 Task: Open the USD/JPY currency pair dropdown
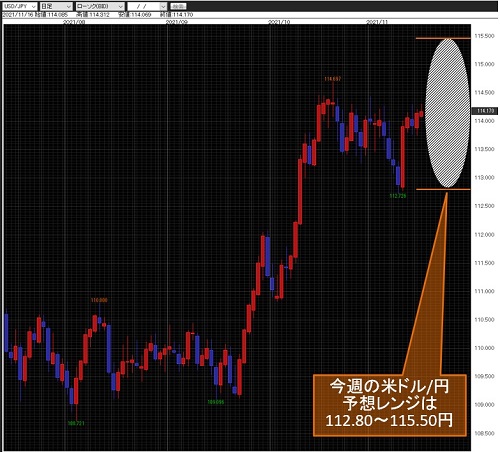19,6
